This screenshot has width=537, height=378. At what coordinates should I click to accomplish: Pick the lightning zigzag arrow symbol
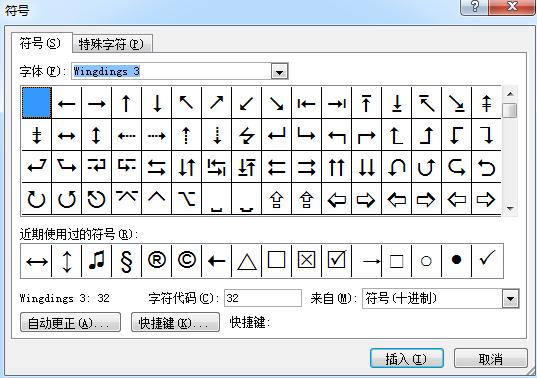[246, 136]
